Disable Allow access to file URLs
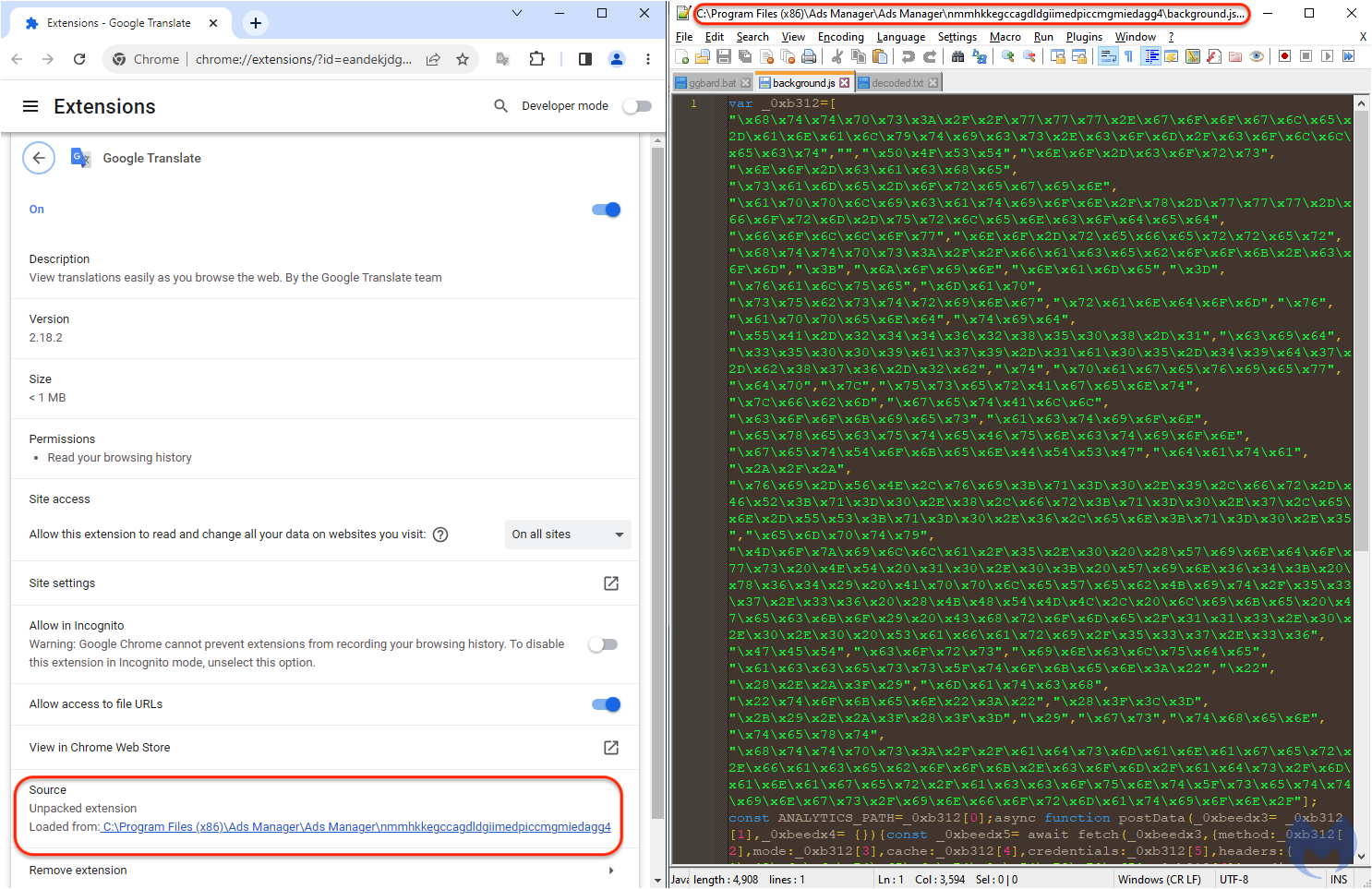 tap(607, 704)
